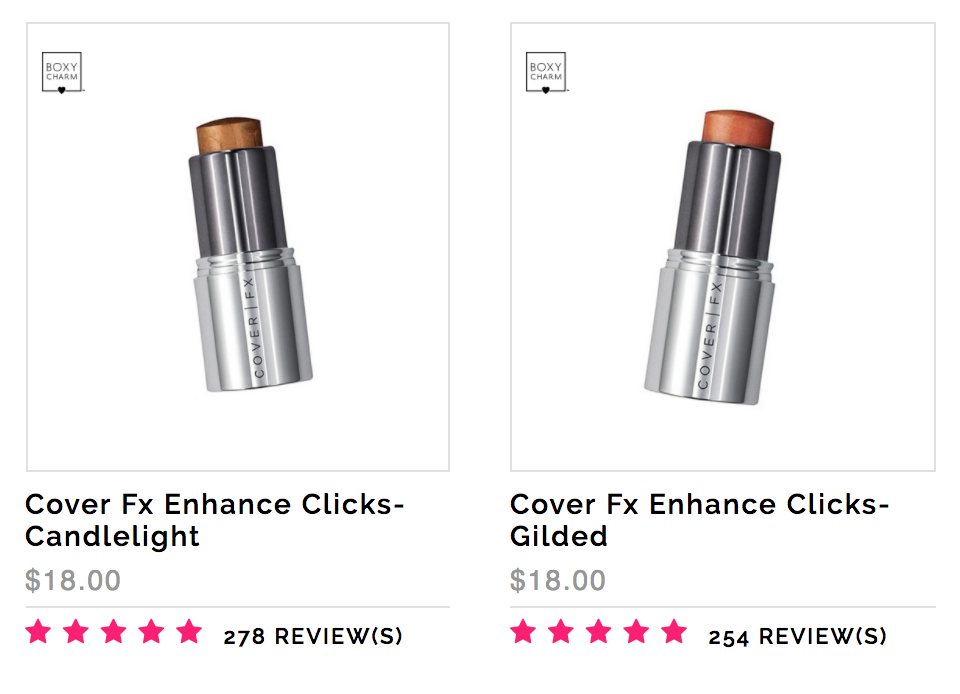Open Cover Fx Enhance Clicks-Gilded title link
Viewport: 960px width, 694px height.
point(699,520)
